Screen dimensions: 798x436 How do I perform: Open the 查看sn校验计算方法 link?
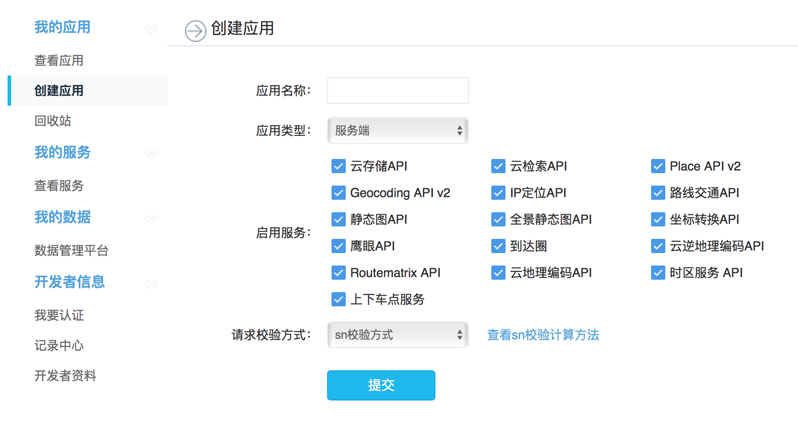[x=543, y=335]
